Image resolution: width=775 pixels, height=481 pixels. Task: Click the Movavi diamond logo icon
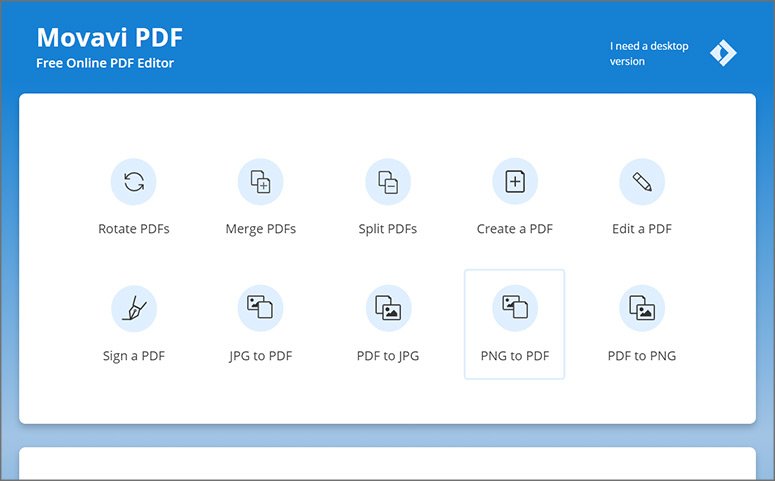[723, 53]
